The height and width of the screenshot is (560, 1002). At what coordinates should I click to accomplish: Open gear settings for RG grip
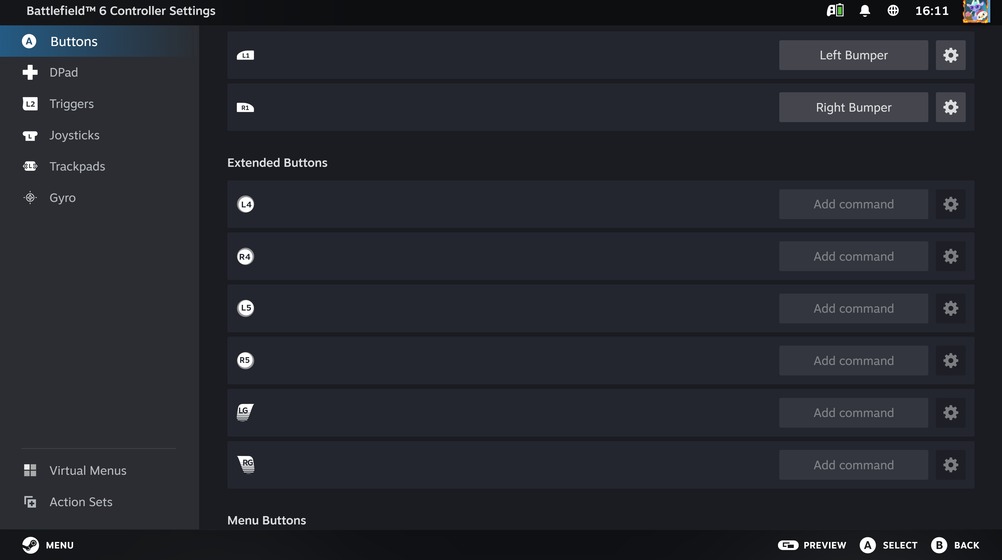point(950,465)
